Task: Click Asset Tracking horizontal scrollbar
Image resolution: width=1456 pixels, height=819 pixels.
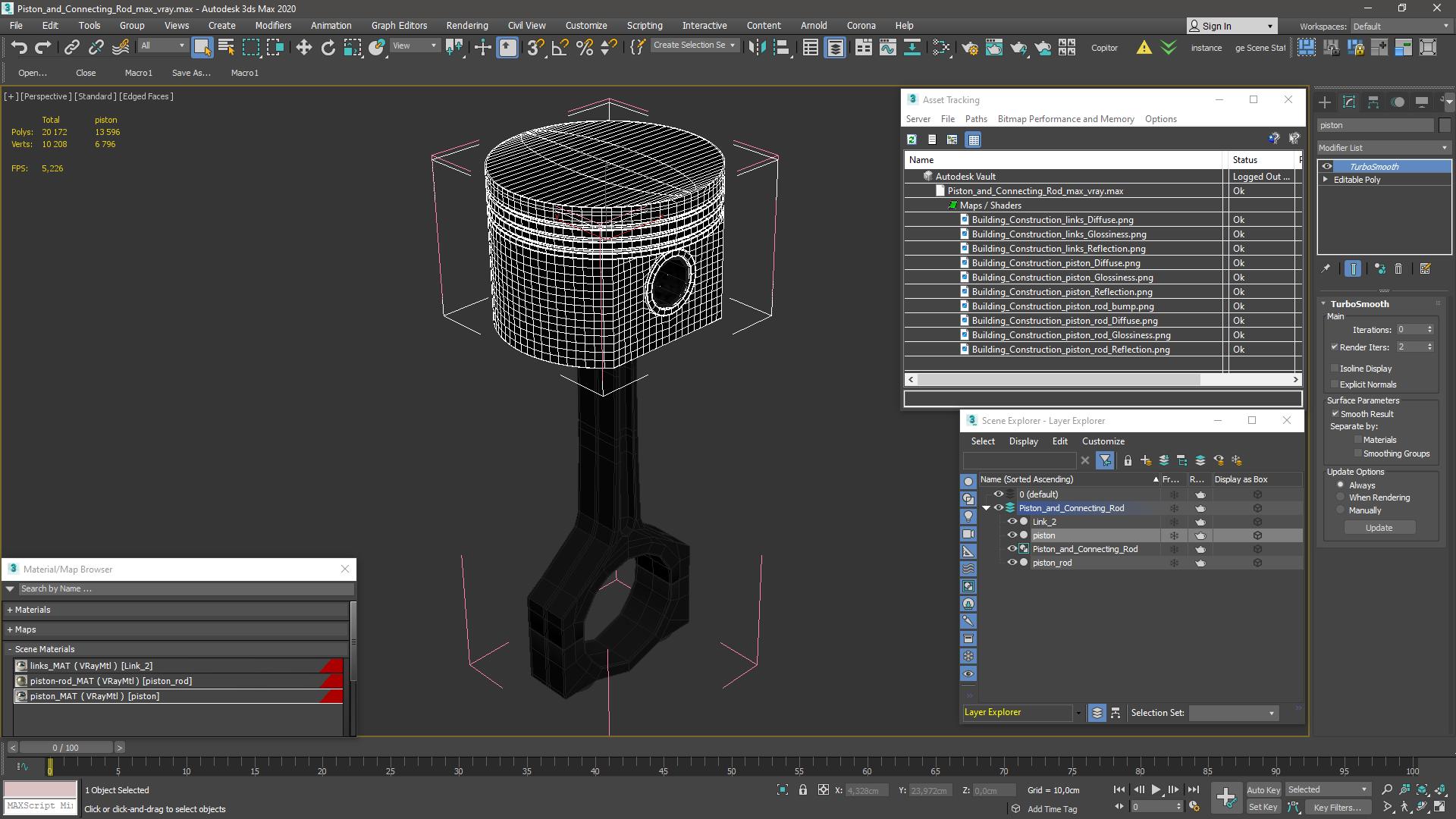Action: (1058, 379)
